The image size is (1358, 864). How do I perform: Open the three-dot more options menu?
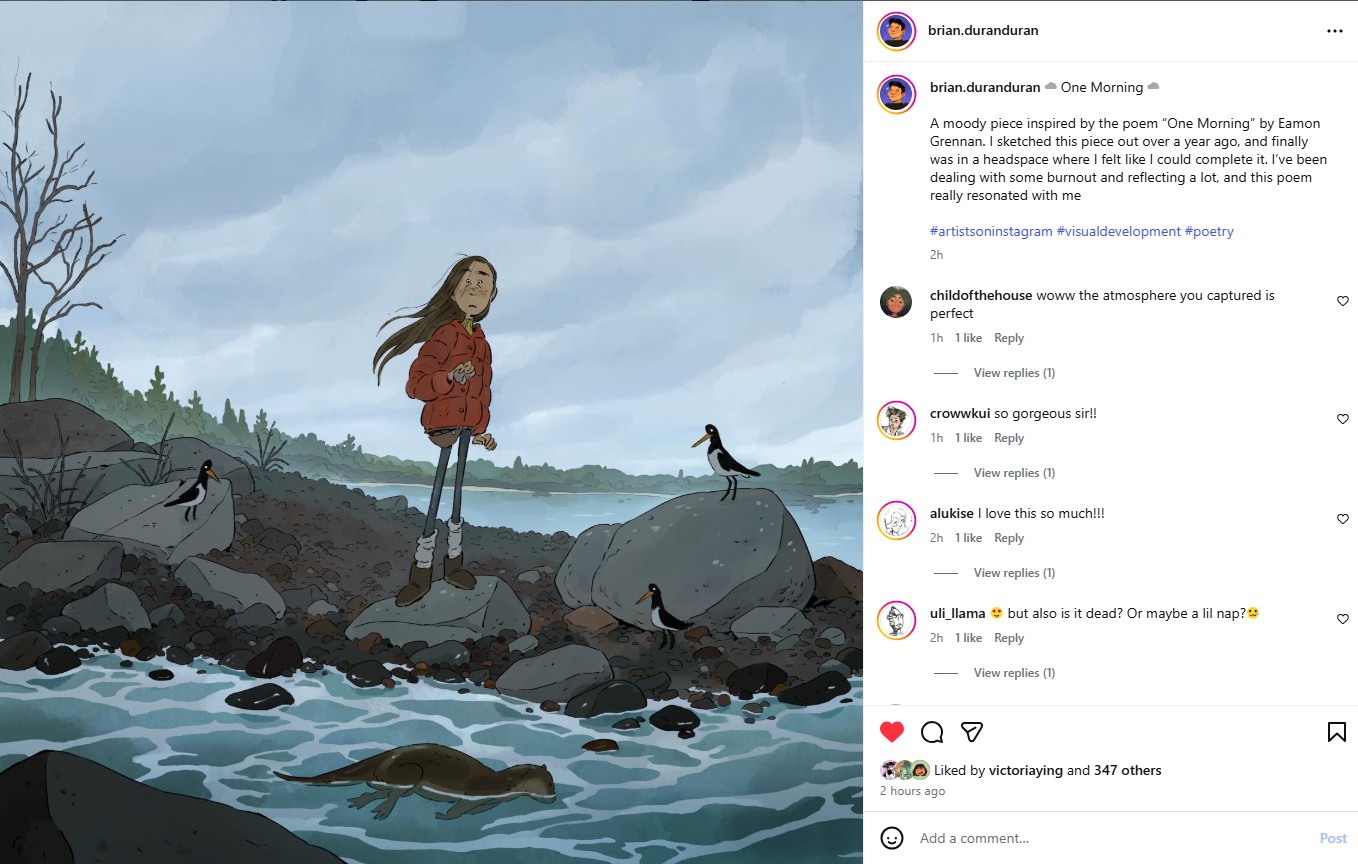[x=1334, y=31]
